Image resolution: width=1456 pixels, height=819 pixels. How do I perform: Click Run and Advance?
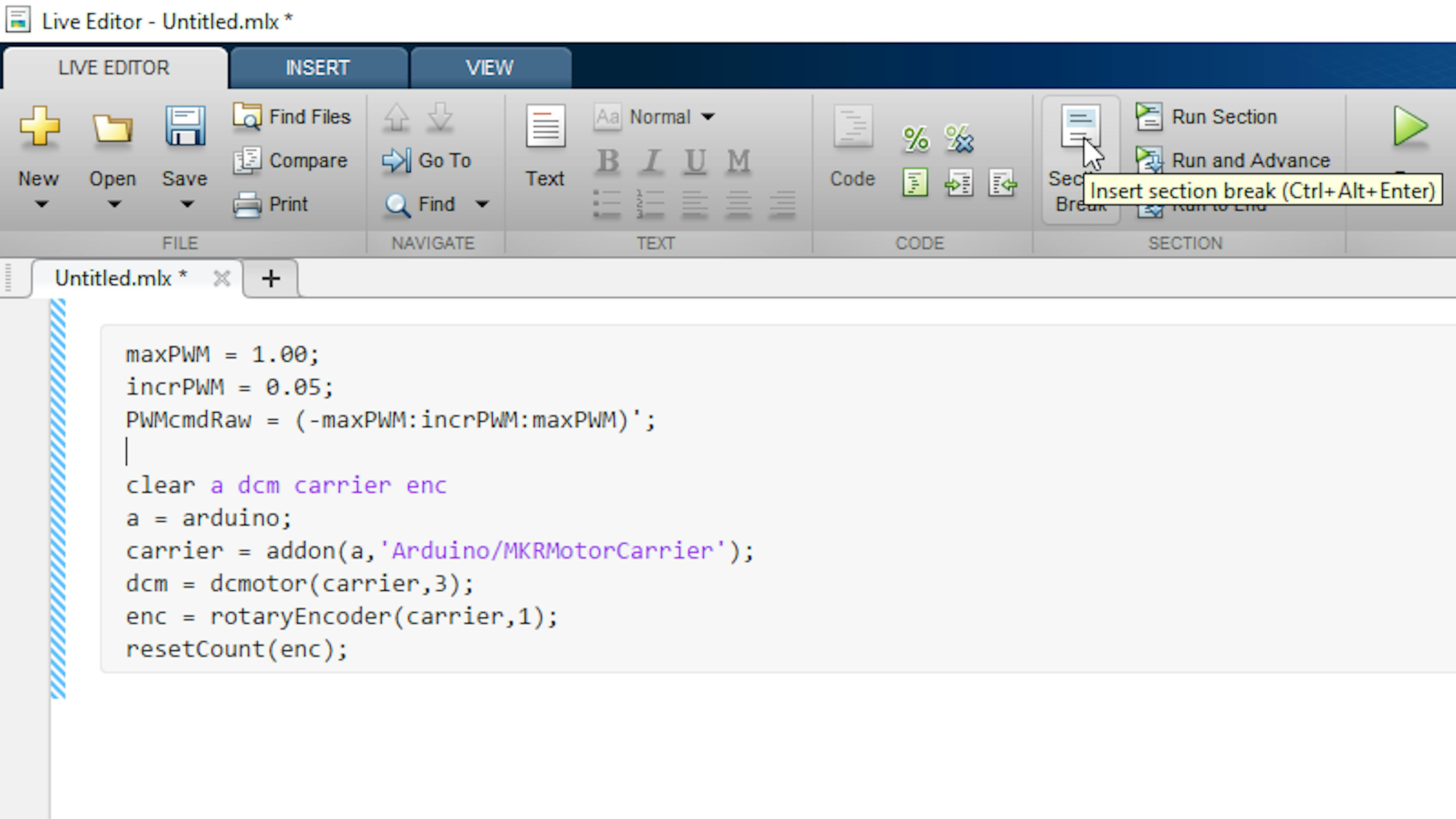click(1233, 160)
